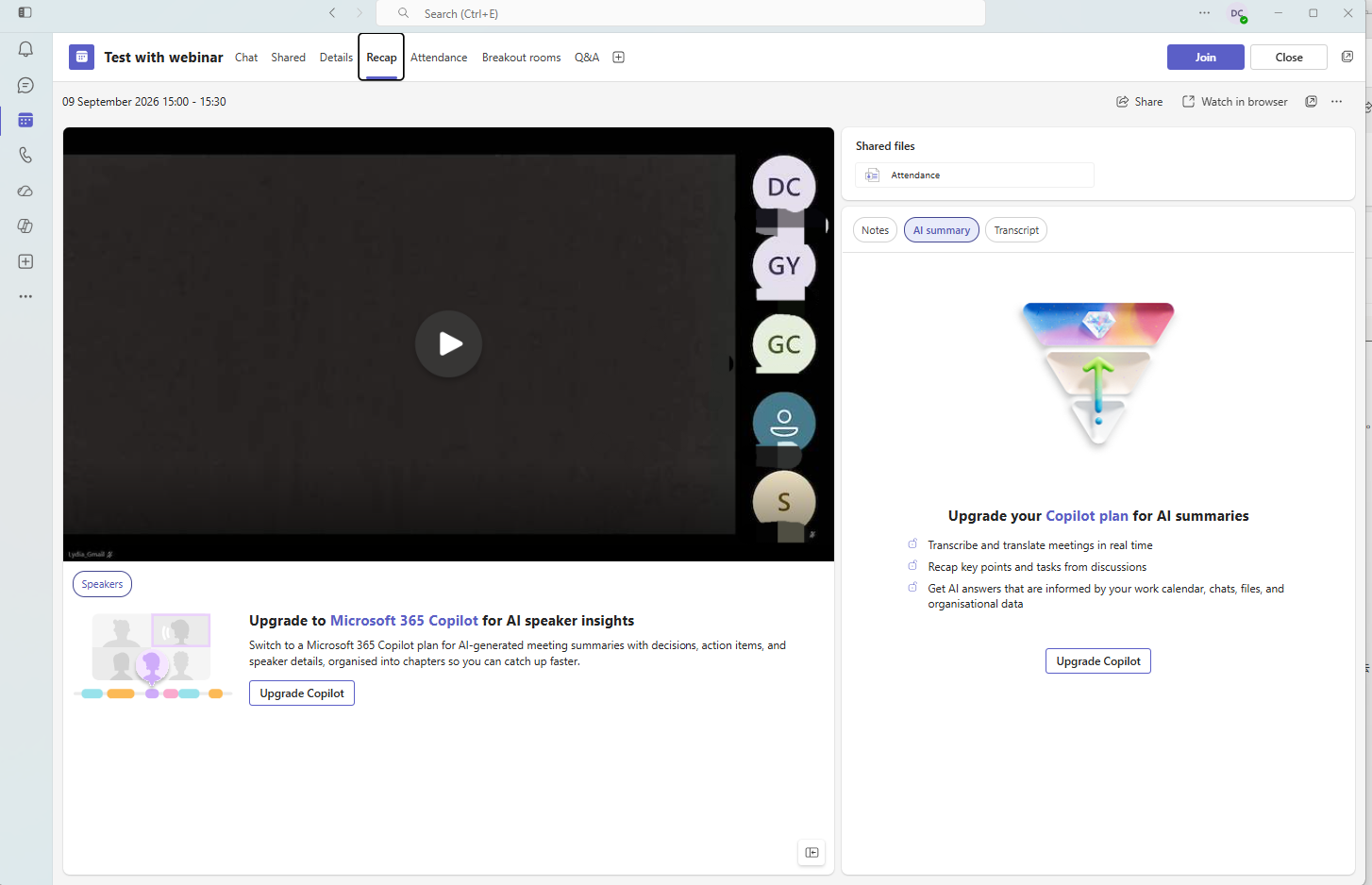The width and height of the screenshot is (1372, 885).
Task: Click the open in Stream icon near Watch in browser
Action: tap(1311, 102)
